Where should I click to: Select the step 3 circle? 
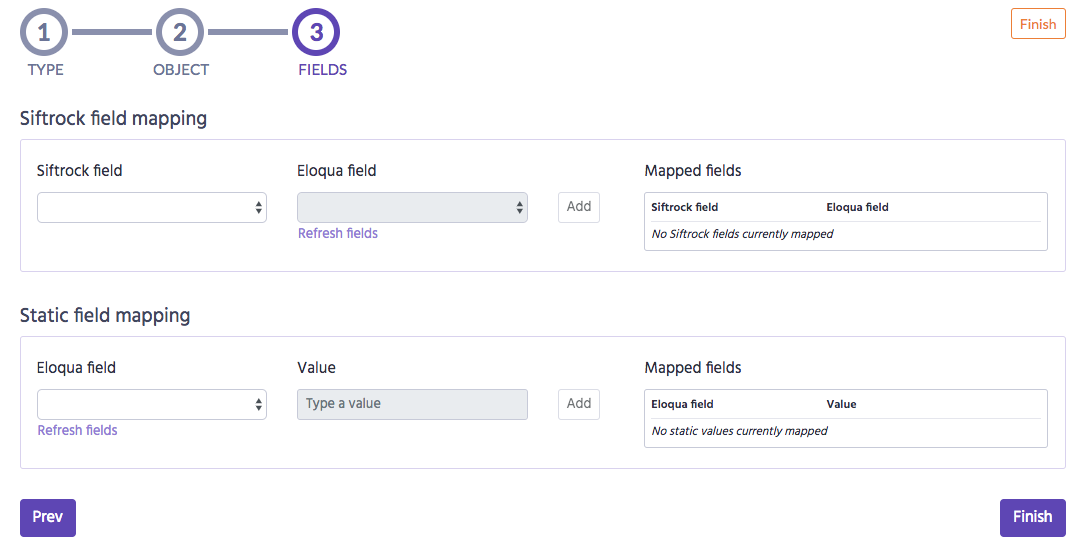point(316,32)
